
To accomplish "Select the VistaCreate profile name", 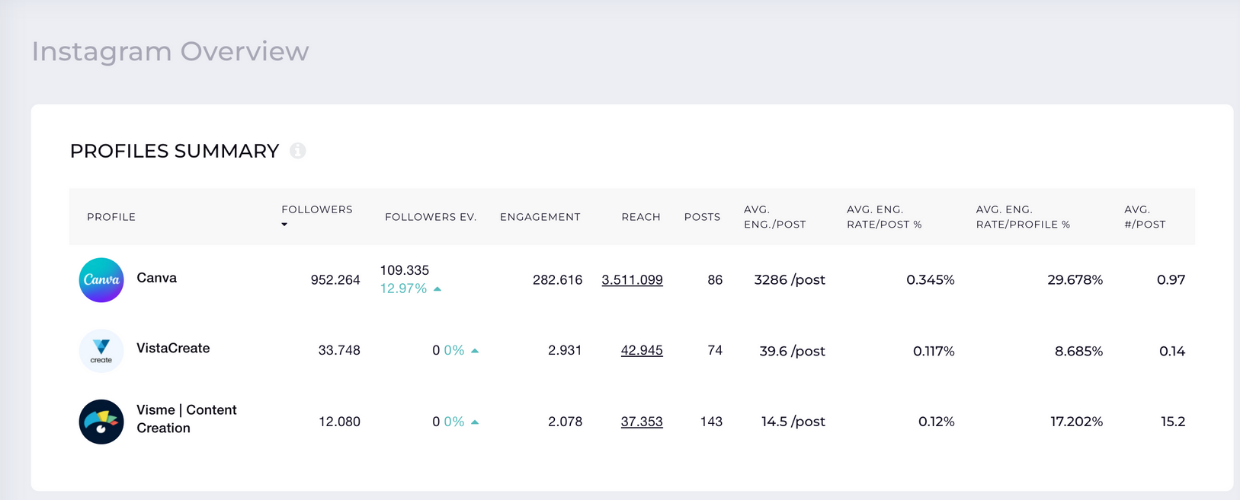I will (x=173, y=349).
